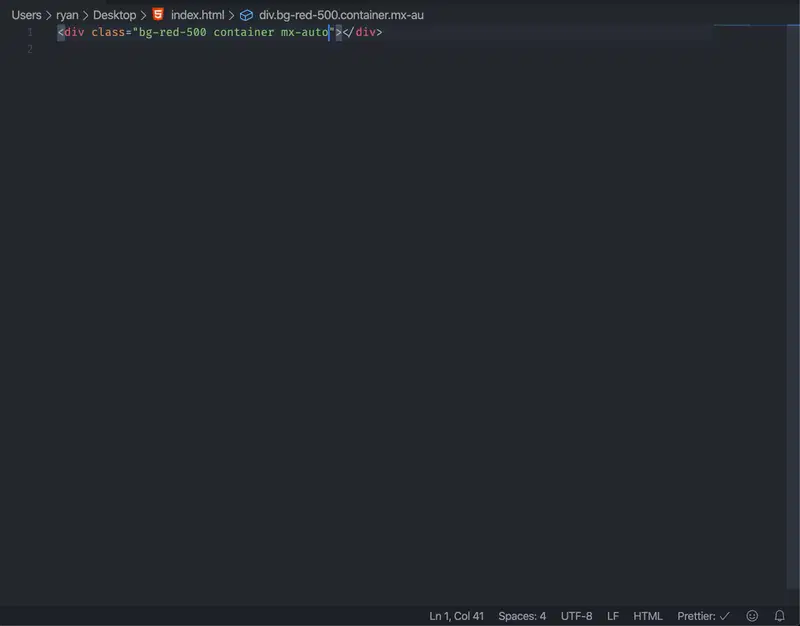800x626 pixels.
Task: Open Go to Line via Ln 1, Col 41
Action: [456, 616]
